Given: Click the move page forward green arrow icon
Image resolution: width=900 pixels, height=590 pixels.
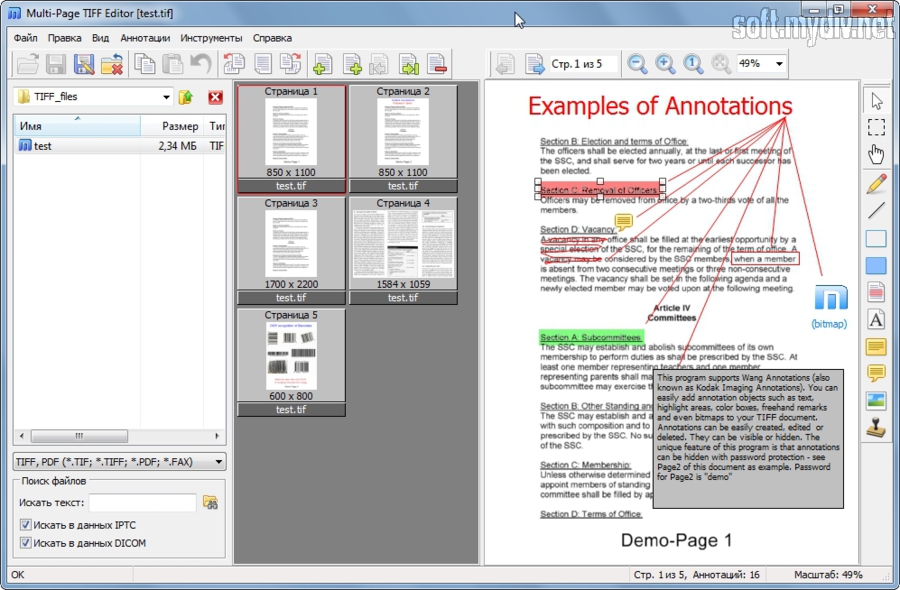Looking at the screenshot, I should 409,64.
